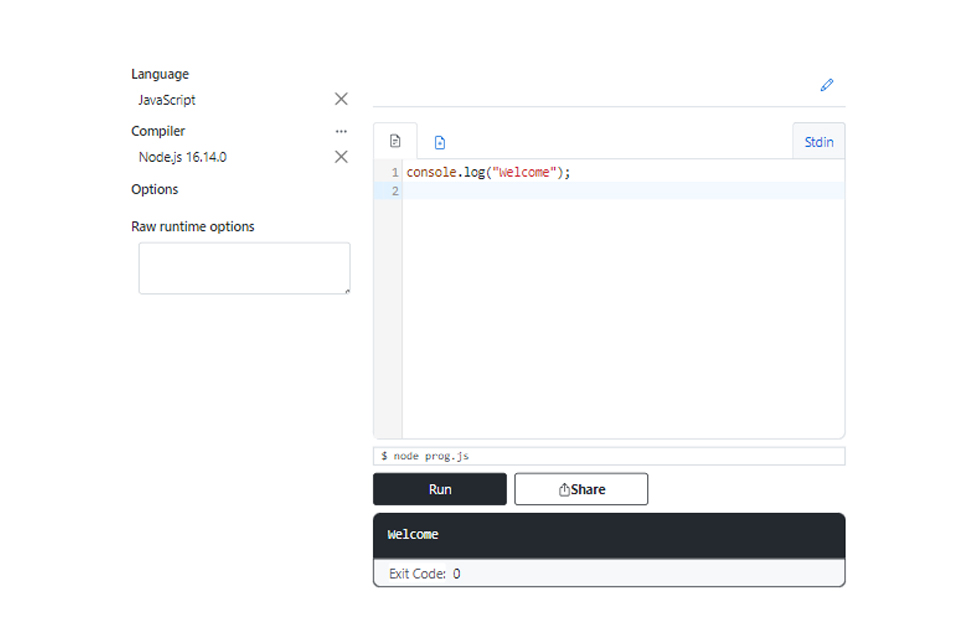Click line number 2 in the gutter
Screen dimensions: 960x638
[x=395, y=191]
